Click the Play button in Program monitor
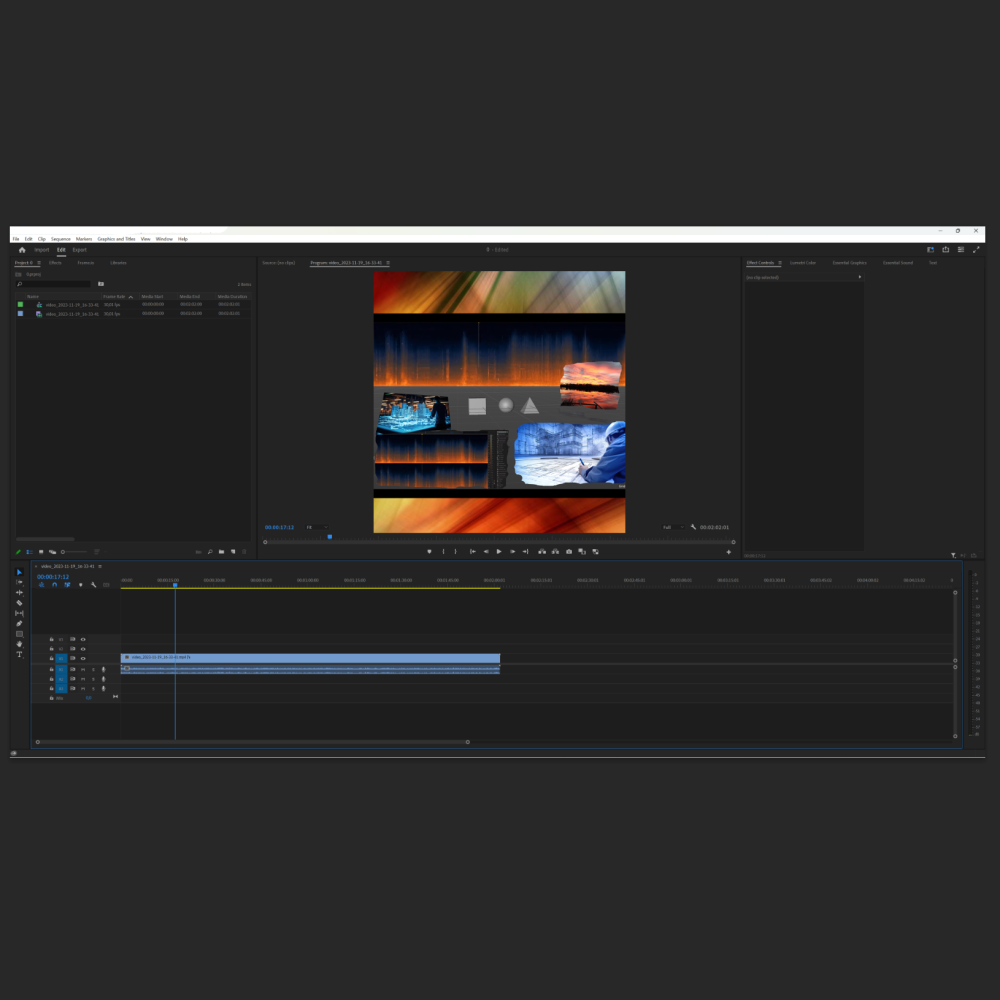This screenshot has width=1000, height=1000. point(499,552)
